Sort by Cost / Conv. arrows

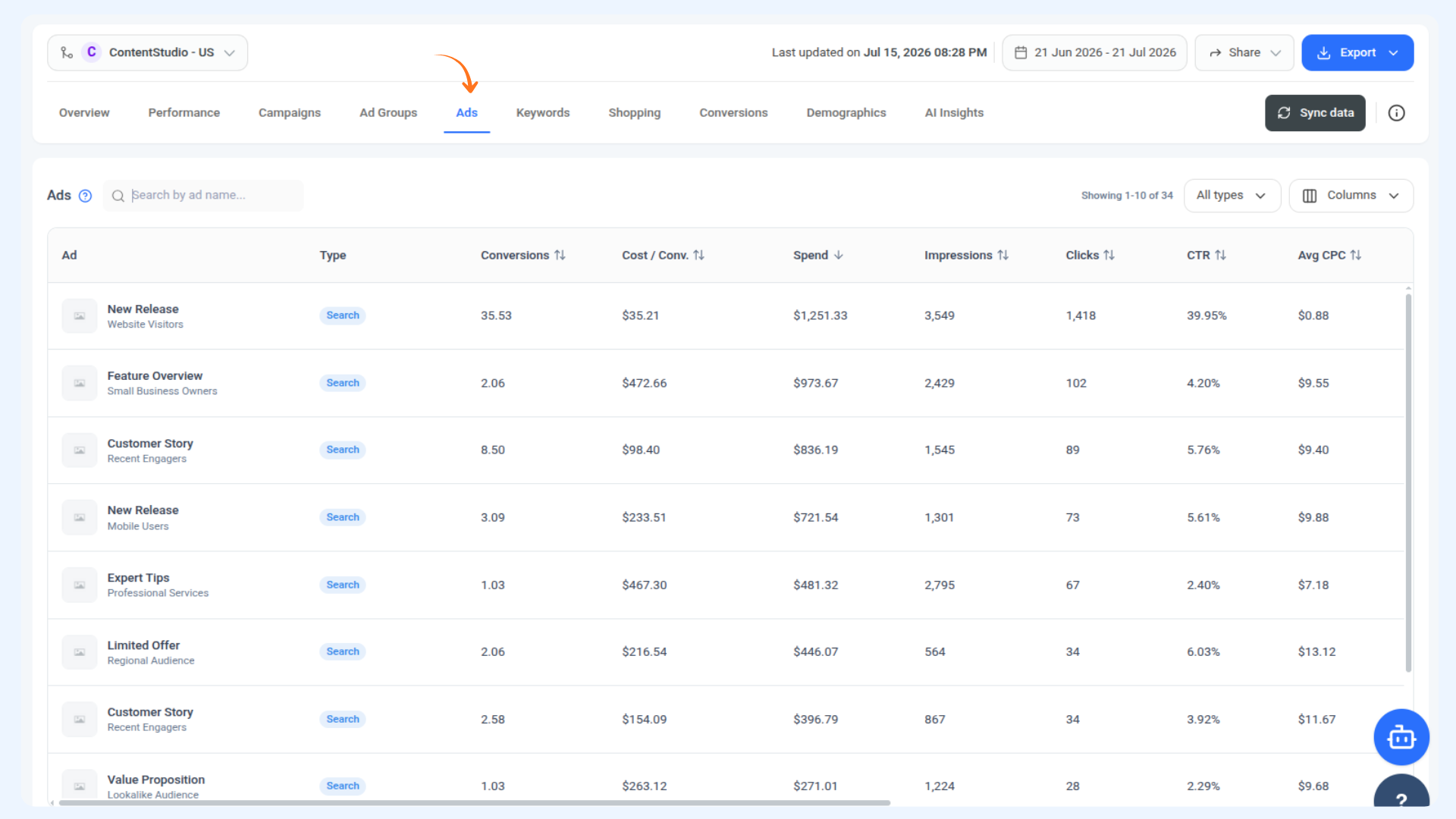click(x=698, y=256)
